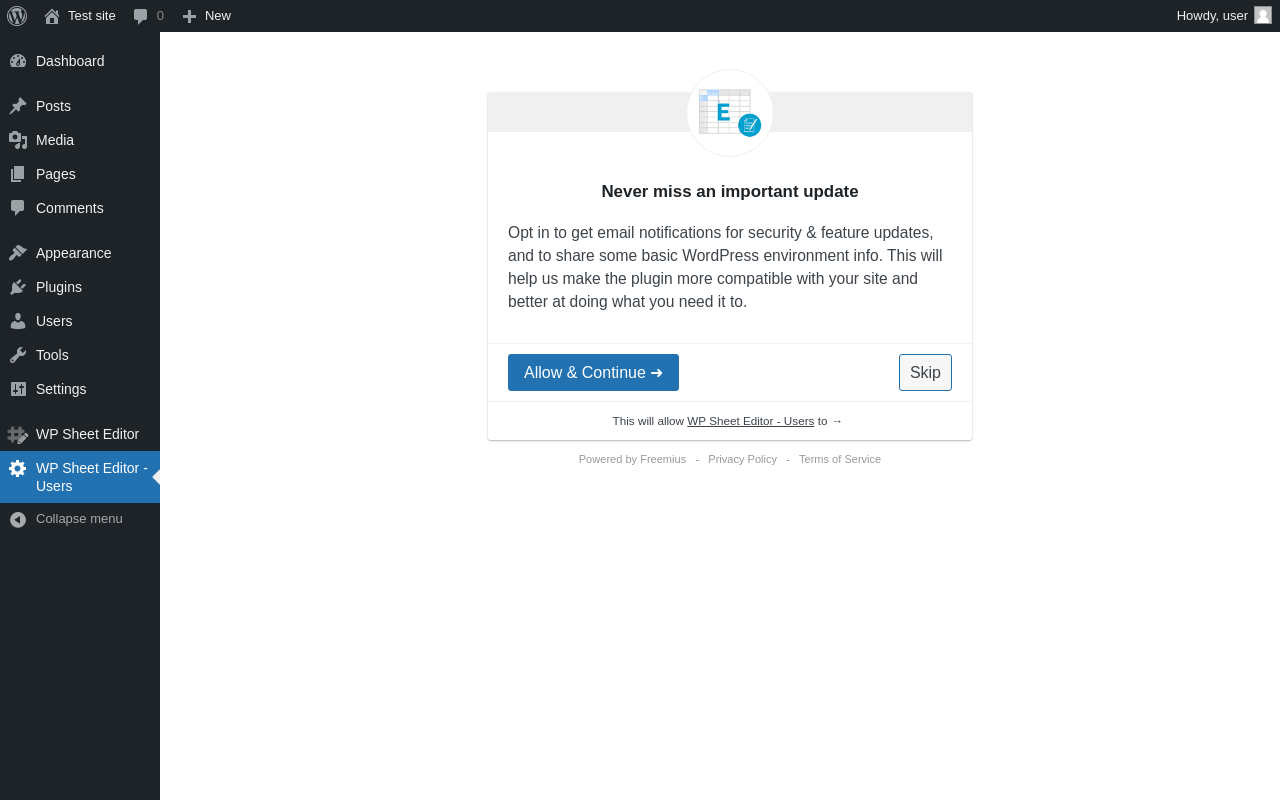
Task: Click the Dashboard gauge icon
Action: [x=18, y=61]
